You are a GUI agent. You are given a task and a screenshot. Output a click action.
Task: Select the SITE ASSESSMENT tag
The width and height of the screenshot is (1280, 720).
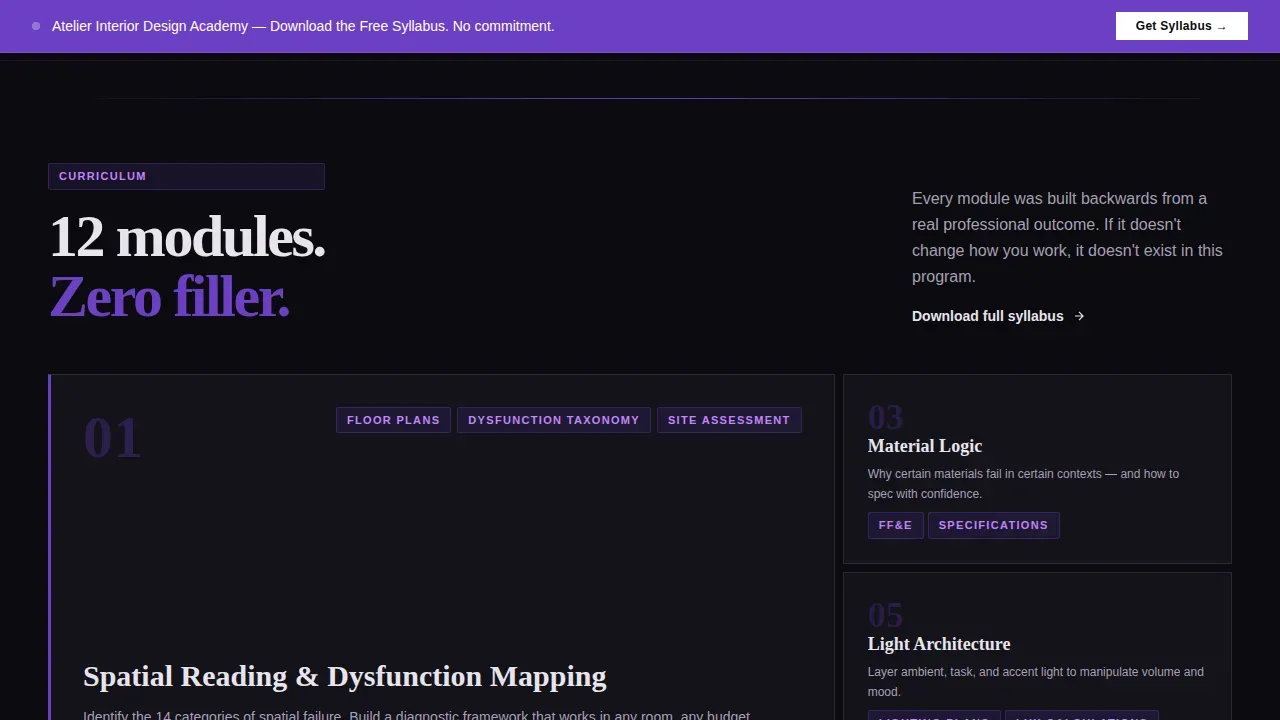(729, 420)
